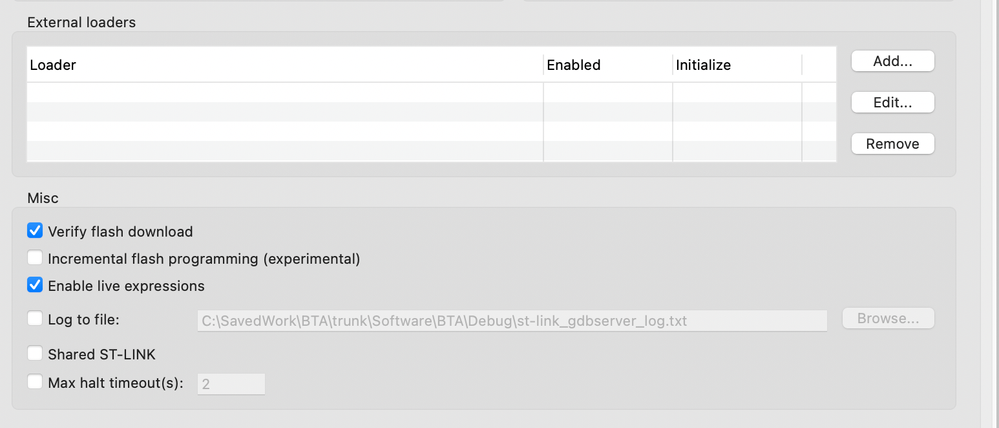999x428 pixels.
Task: Click the Max halt timeout value field
Action: (x=231, y=383)
